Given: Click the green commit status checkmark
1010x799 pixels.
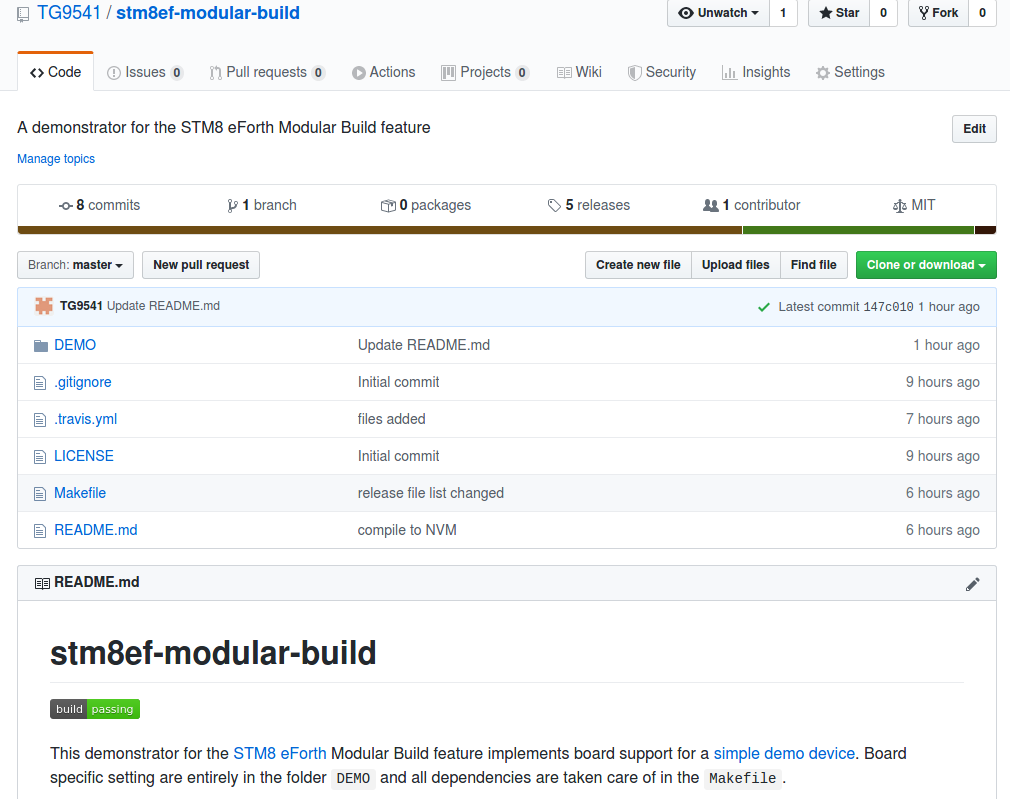Looking at the screenshot, I should (x=764, y=307).
